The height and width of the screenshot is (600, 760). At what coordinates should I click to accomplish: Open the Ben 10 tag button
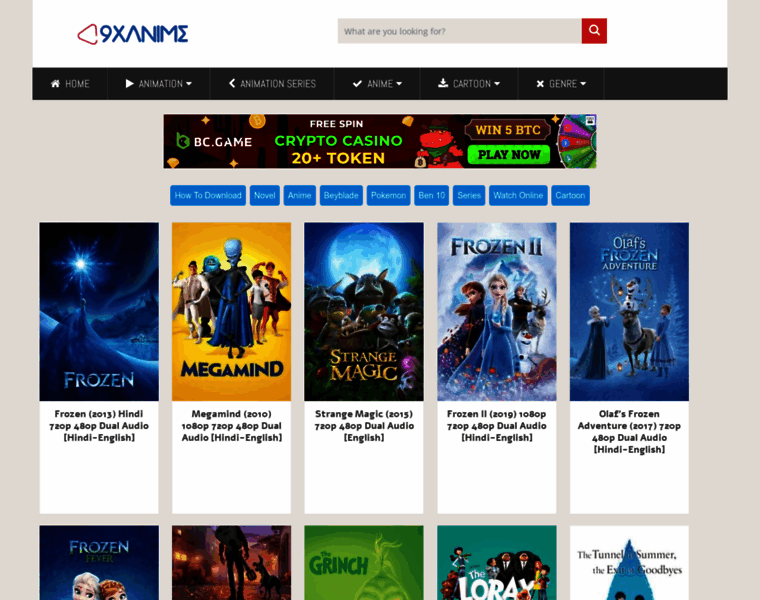431,195
